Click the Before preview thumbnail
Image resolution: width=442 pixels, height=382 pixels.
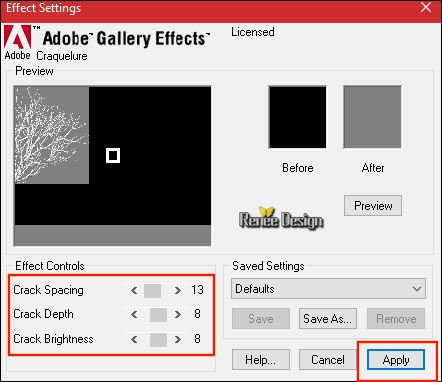298,117
